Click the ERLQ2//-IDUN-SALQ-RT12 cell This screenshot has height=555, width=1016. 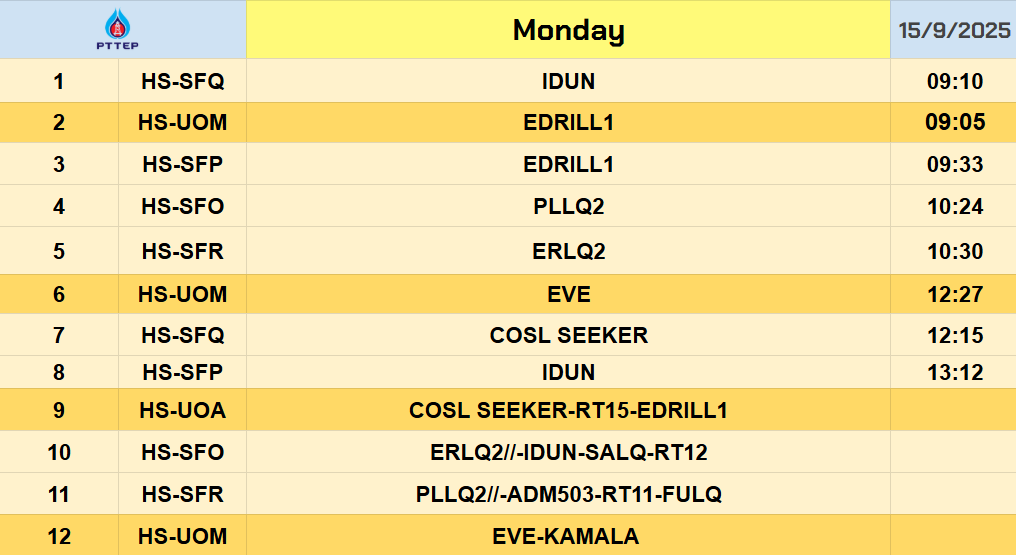click(568, 453)
